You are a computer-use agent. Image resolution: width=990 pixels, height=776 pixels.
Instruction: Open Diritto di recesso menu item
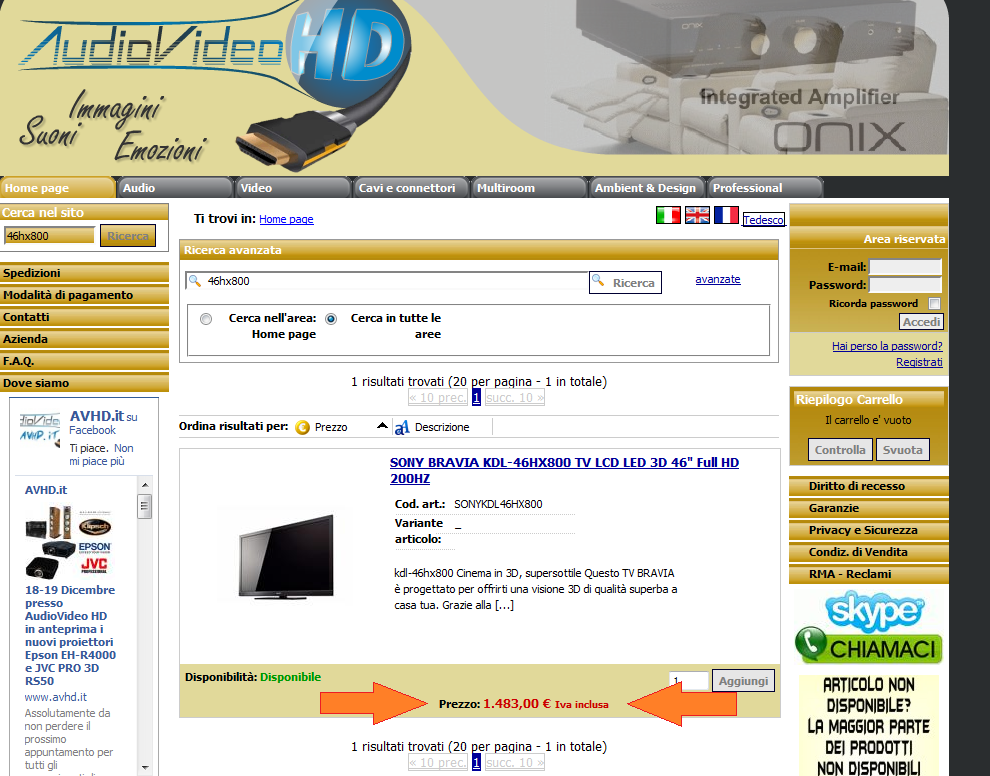(869, 486)
